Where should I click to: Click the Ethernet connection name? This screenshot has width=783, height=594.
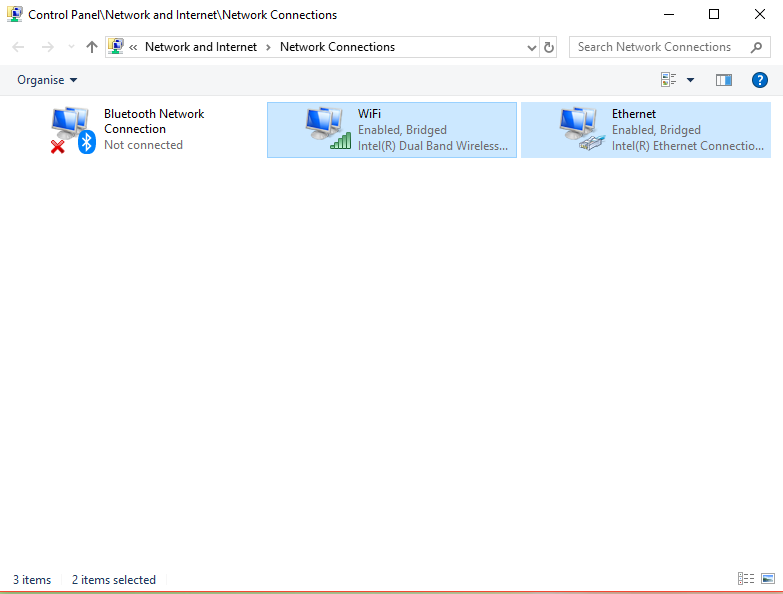[634, 114]
